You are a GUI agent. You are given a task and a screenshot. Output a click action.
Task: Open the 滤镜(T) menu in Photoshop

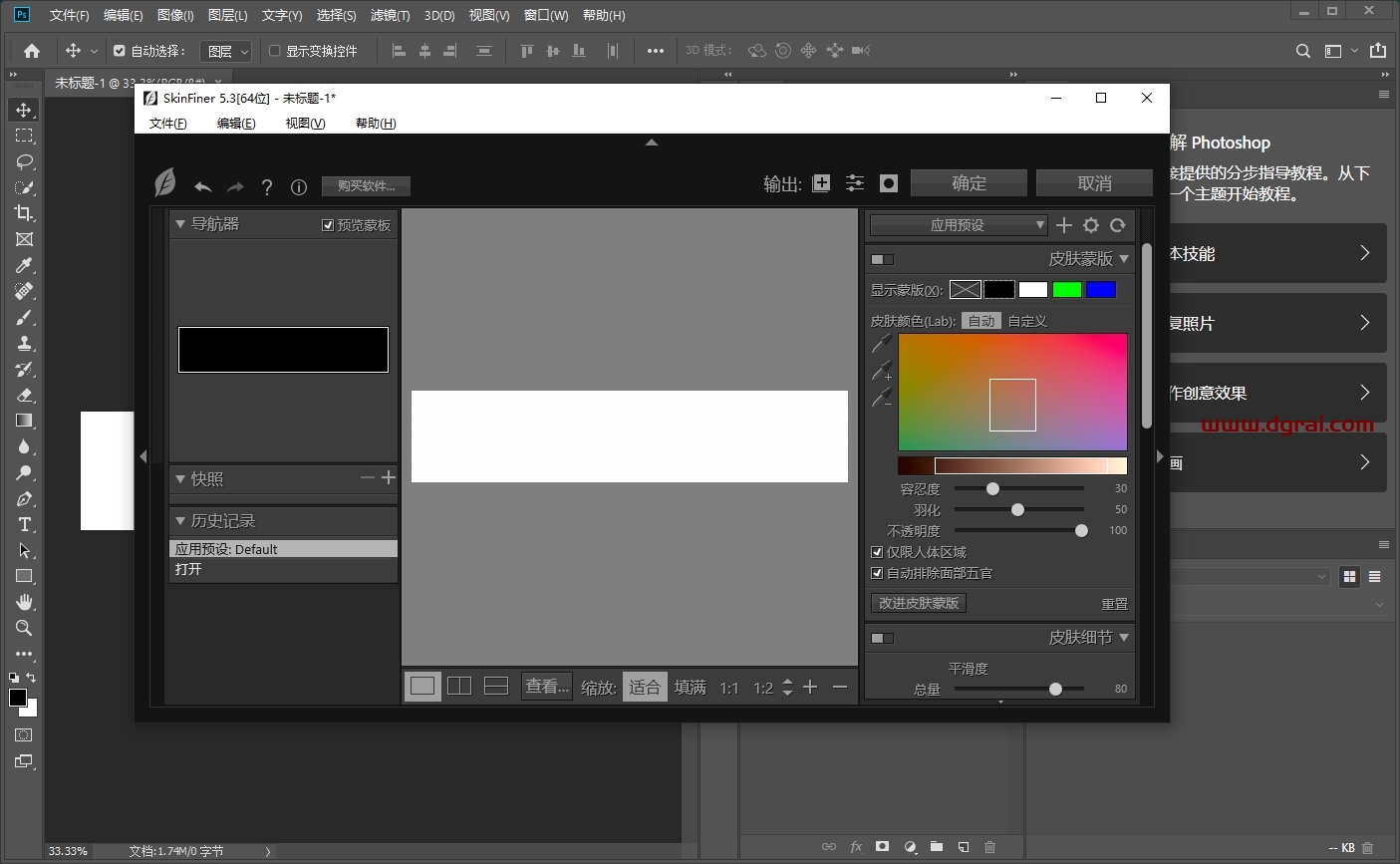click(390, 15)
